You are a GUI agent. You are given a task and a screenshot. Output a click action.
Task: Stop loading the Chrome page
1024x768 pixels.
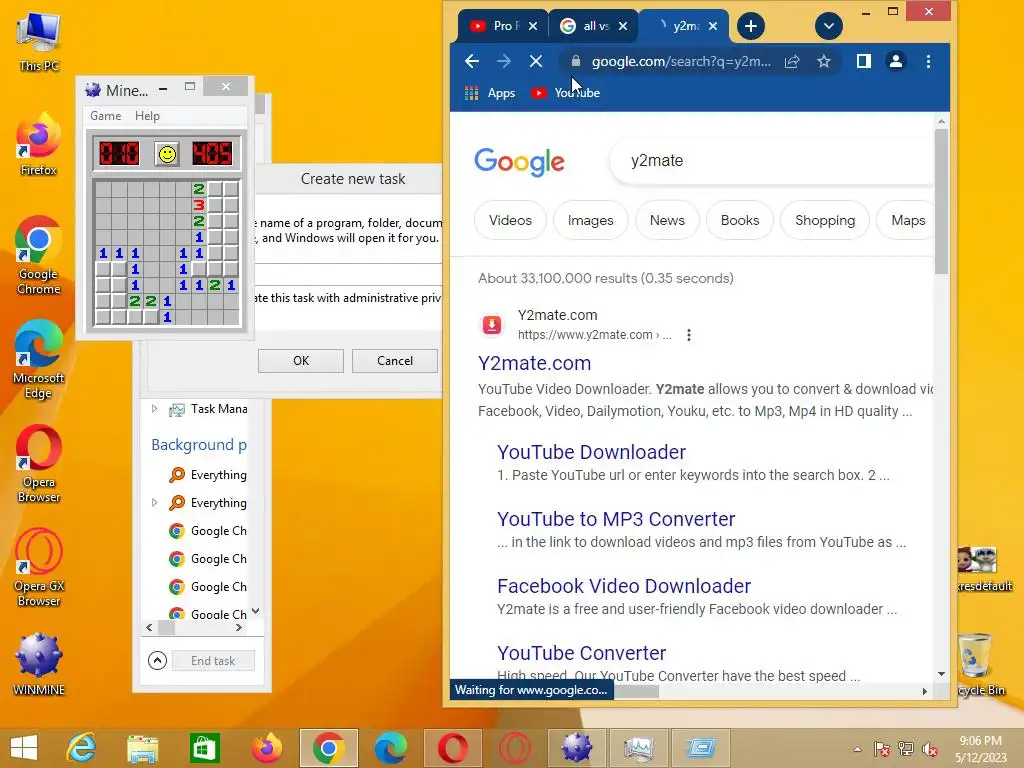[536, 61]
